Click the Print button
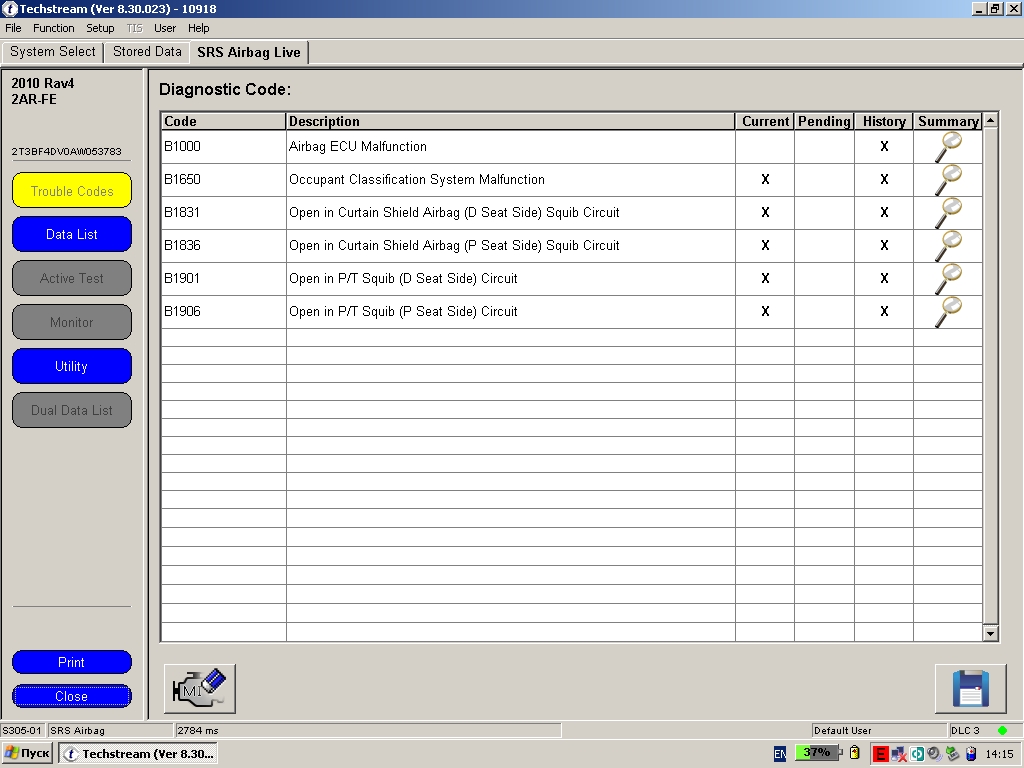 [x=72, y=662]
